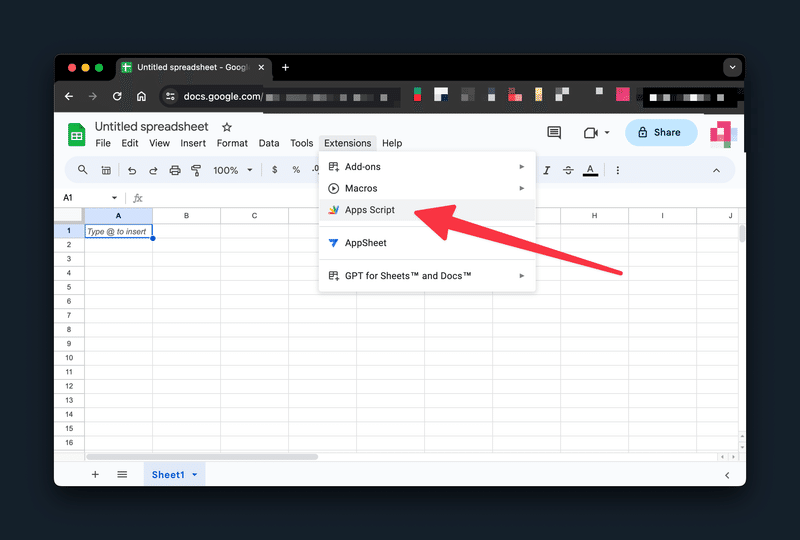Click the docs.google.com address bar
Image resolution: width=800 pixels, height=540 pixels.
pyautogui.click(x=278, y=96)
